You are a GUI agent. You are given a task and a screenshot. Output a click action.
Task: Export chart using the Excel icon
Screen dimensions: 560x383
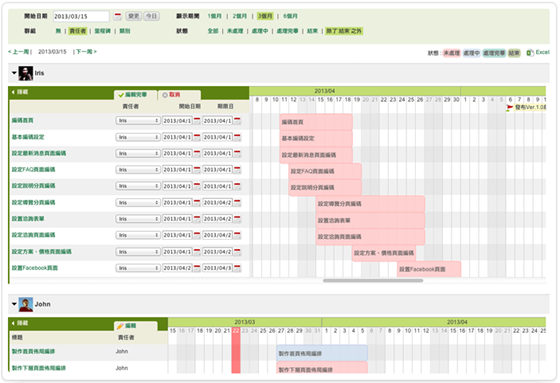pyautogui.click(x=530, y=53)
